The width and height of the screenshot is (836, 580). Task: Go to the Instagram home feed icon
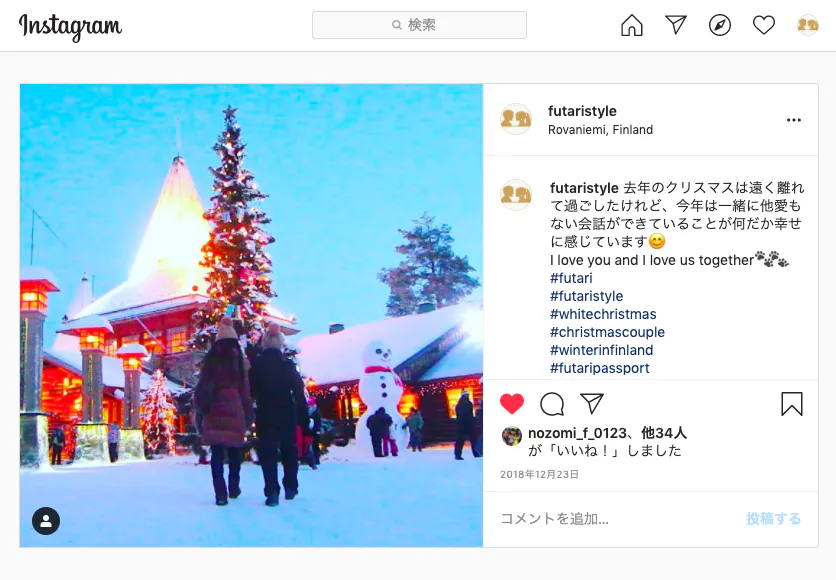click(632, 25)
